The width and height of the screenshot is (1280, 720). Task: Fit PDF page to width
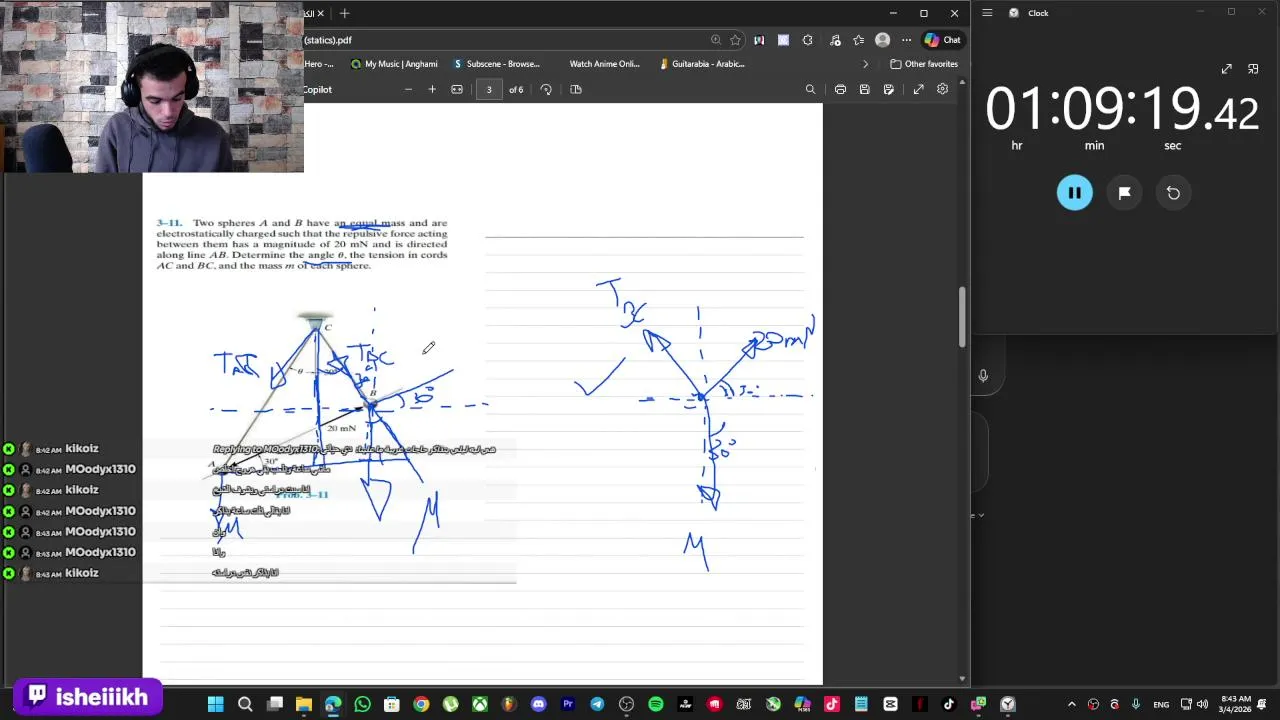tap(457, 89)
